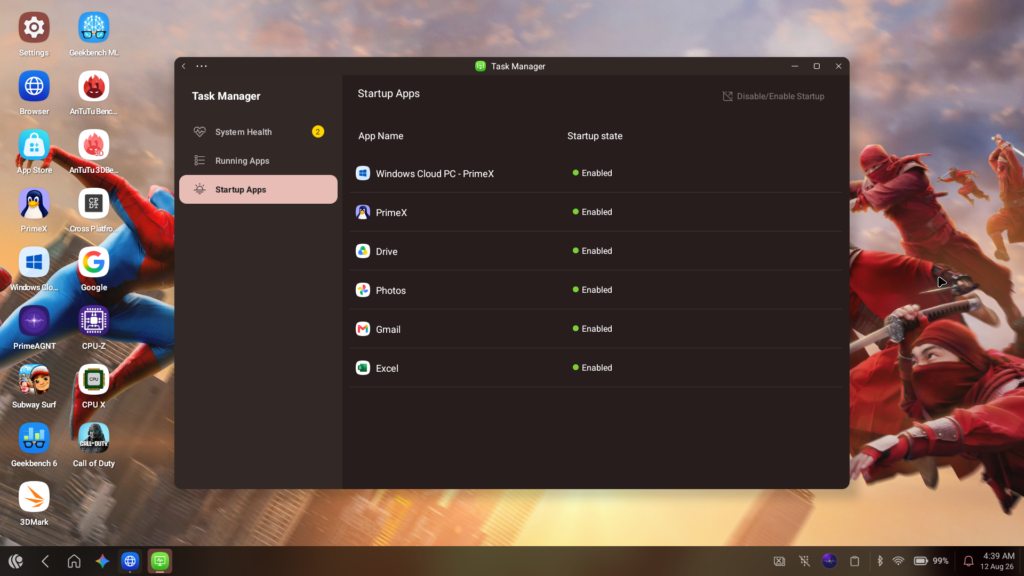Click Enabled state for Drive
The image size is (1024, 576).
[592, 251]
